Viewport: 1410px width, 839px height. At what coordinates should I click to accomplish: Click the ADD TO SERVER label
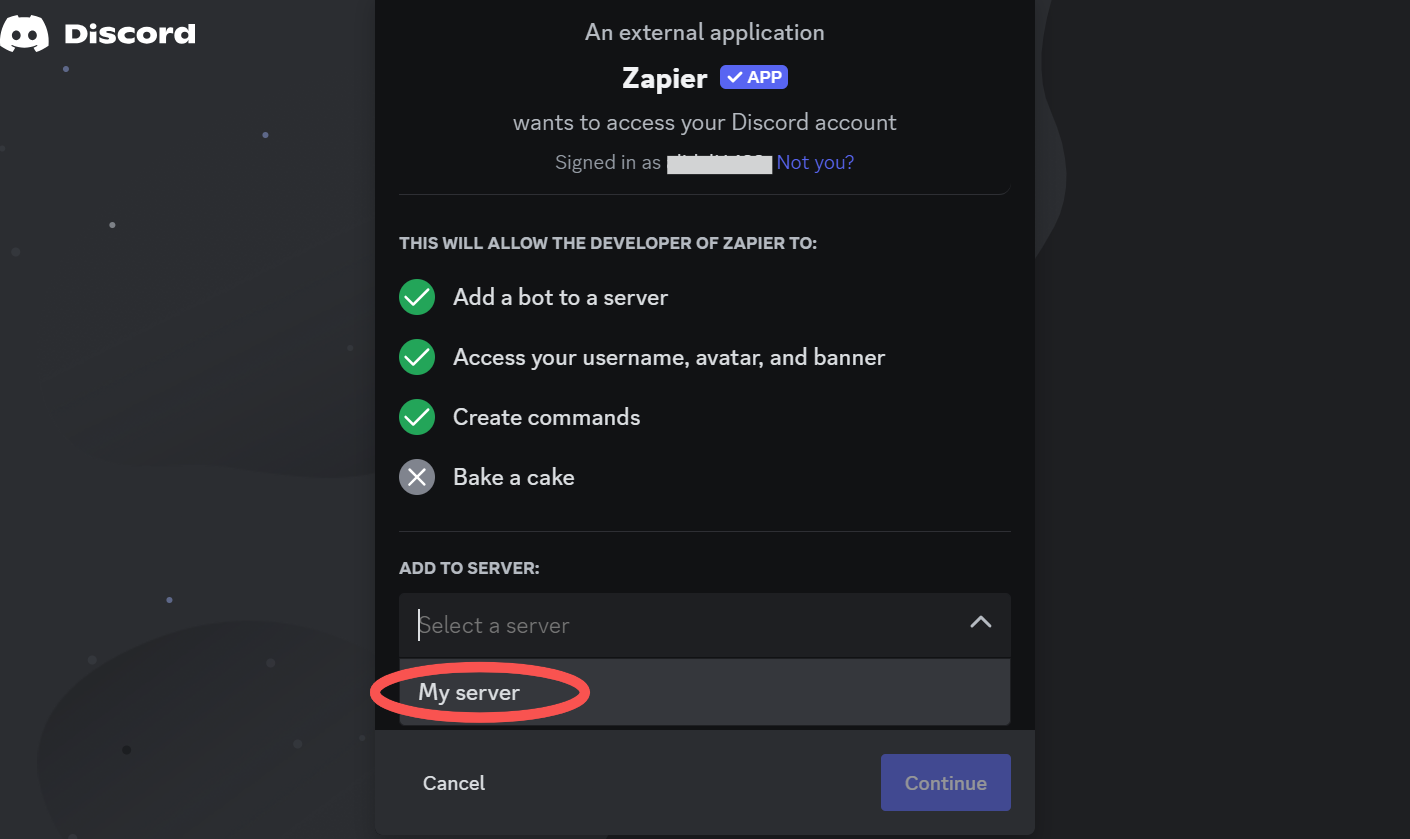469,568
